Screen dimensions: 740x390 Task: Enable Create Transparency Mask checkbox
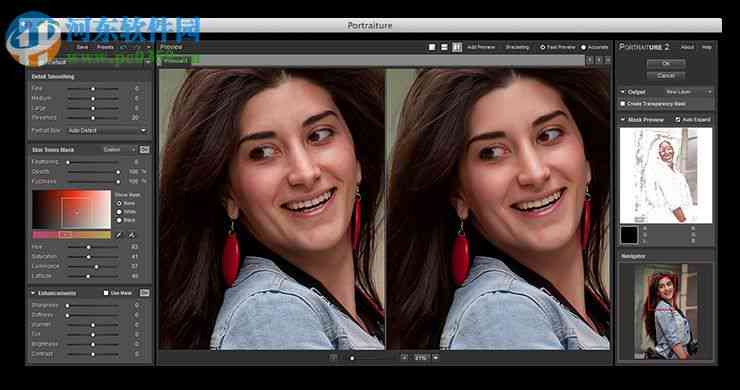pyautogui.click(x=623, y=103)
